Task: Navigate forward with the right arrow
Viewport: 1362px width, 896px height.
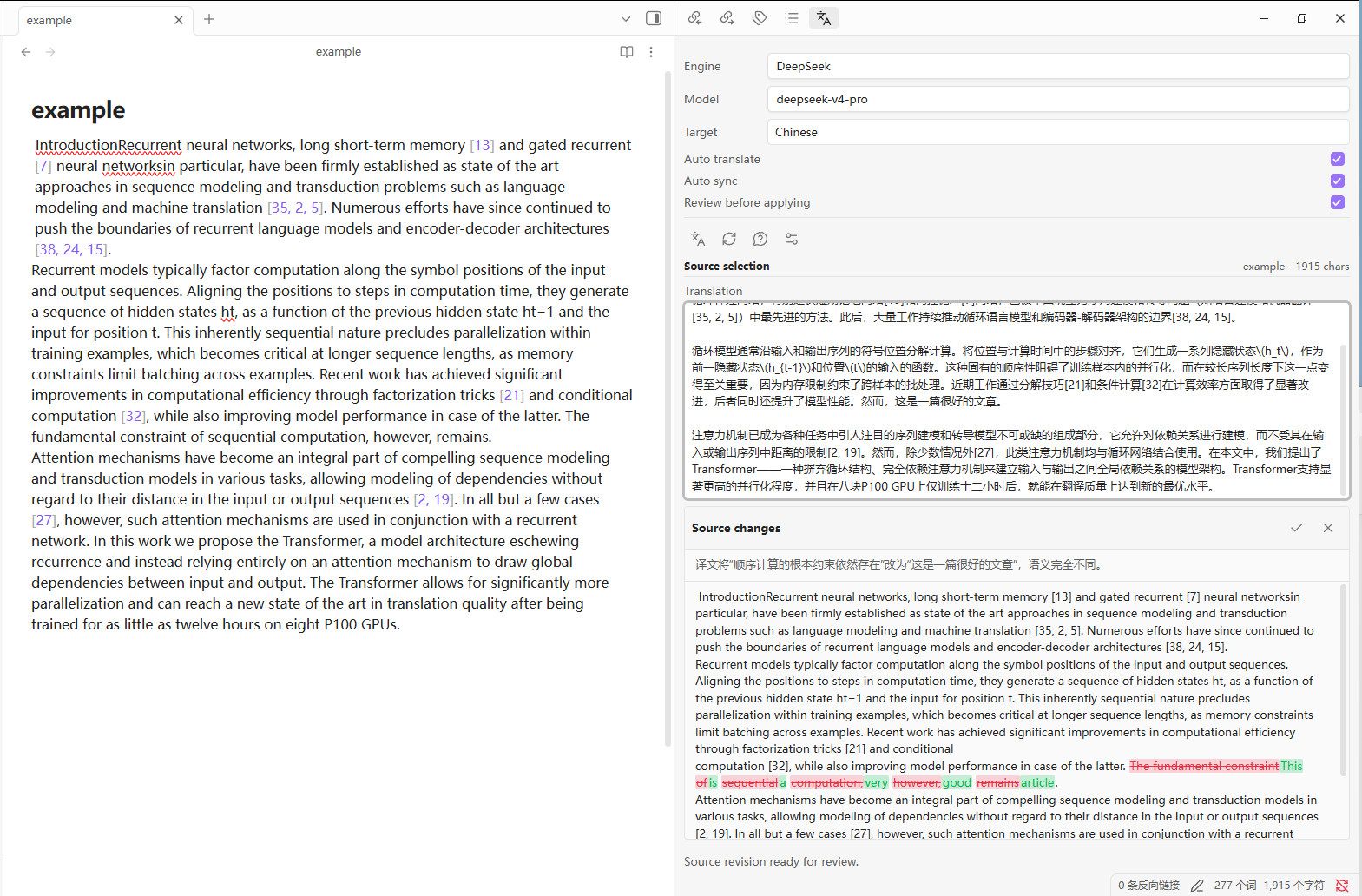Action: coord(50,52)
